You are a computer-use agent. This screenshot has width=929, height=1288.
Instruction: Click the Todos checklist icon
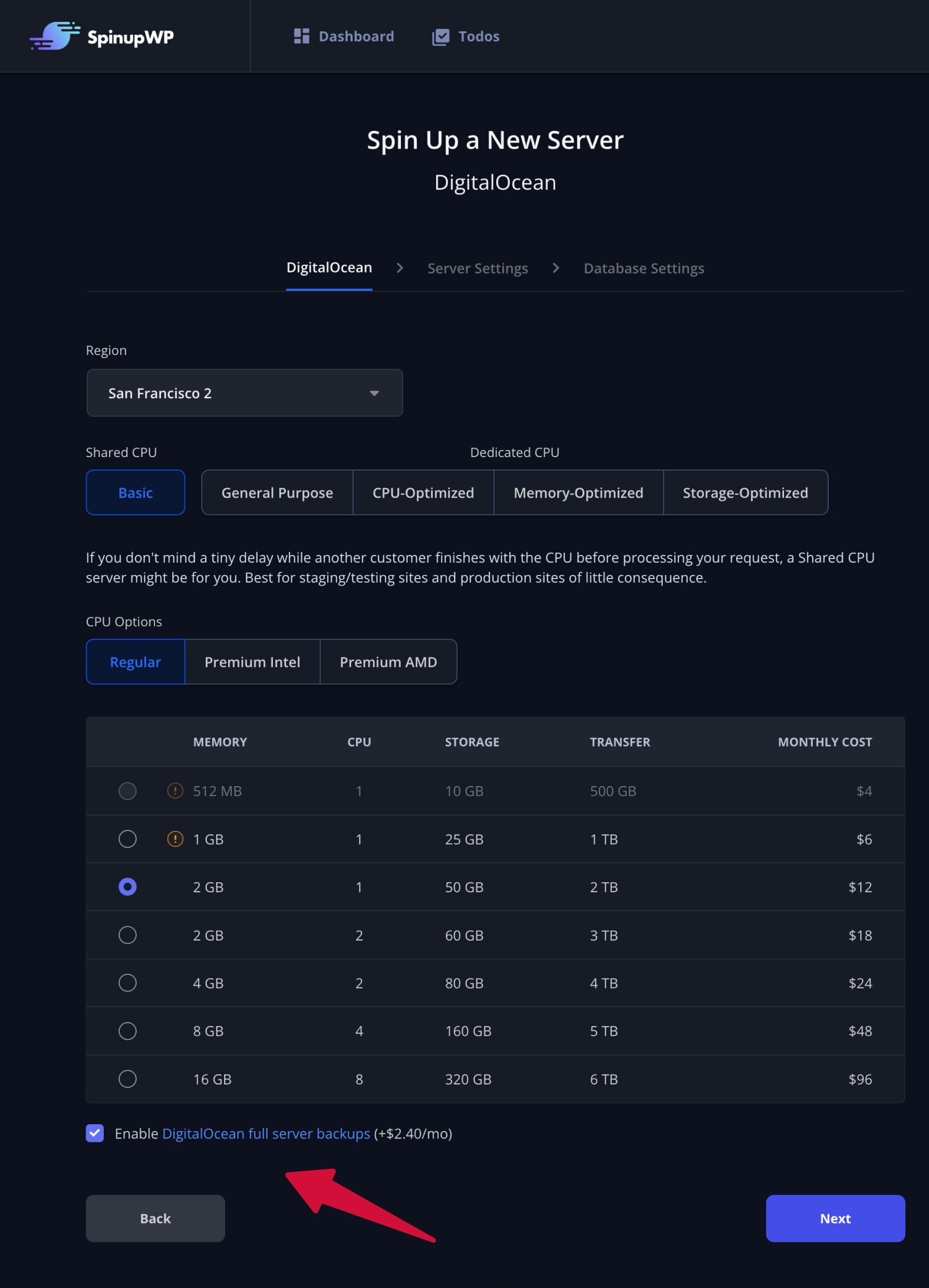(440, 37)
